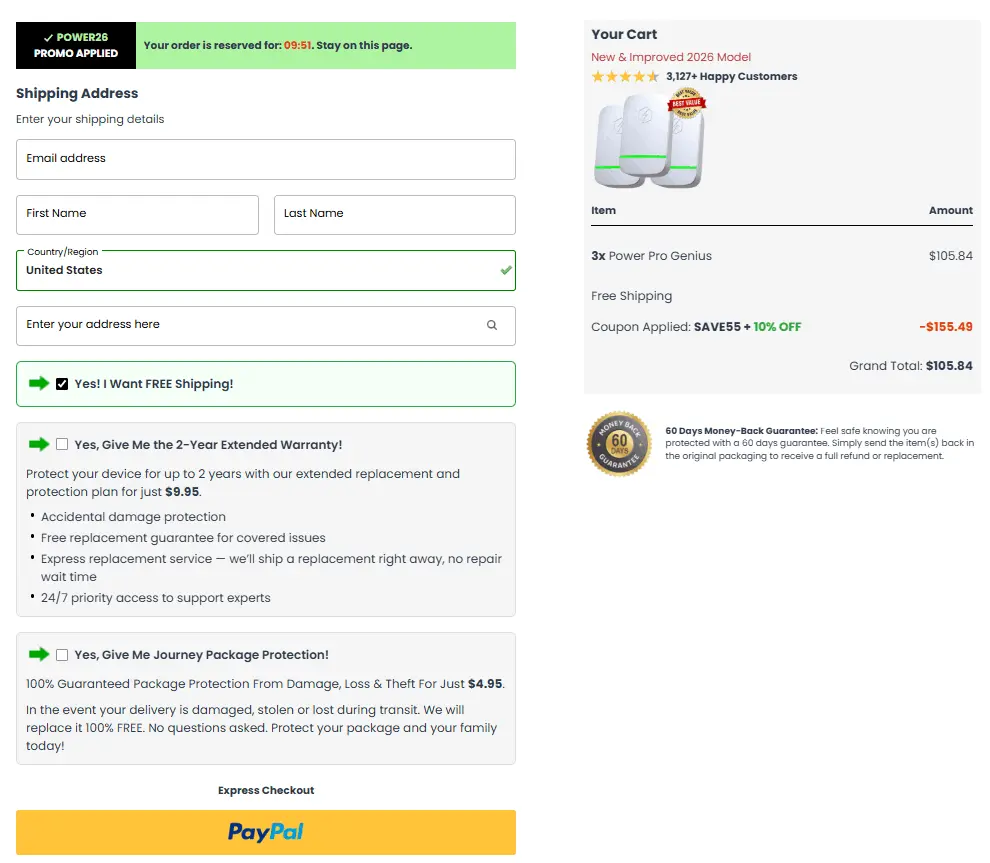
Task: Click the POWER26 PROMO APPLIED badge
Action: (x=75, y=45)
